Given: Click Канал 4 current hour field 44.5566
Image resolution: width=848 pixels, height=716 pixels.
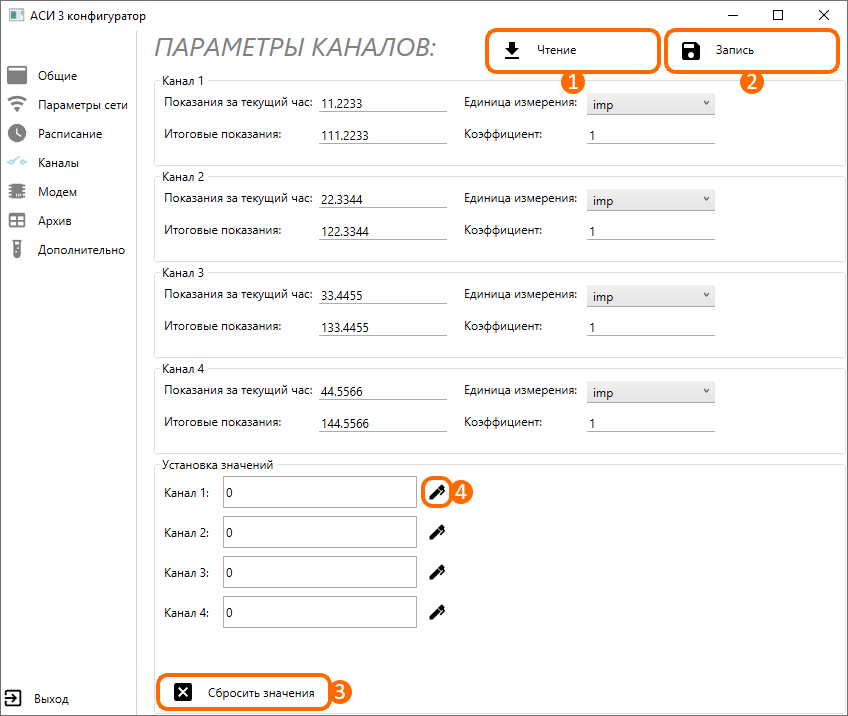Looking at the screenshot, I should 383,391.
